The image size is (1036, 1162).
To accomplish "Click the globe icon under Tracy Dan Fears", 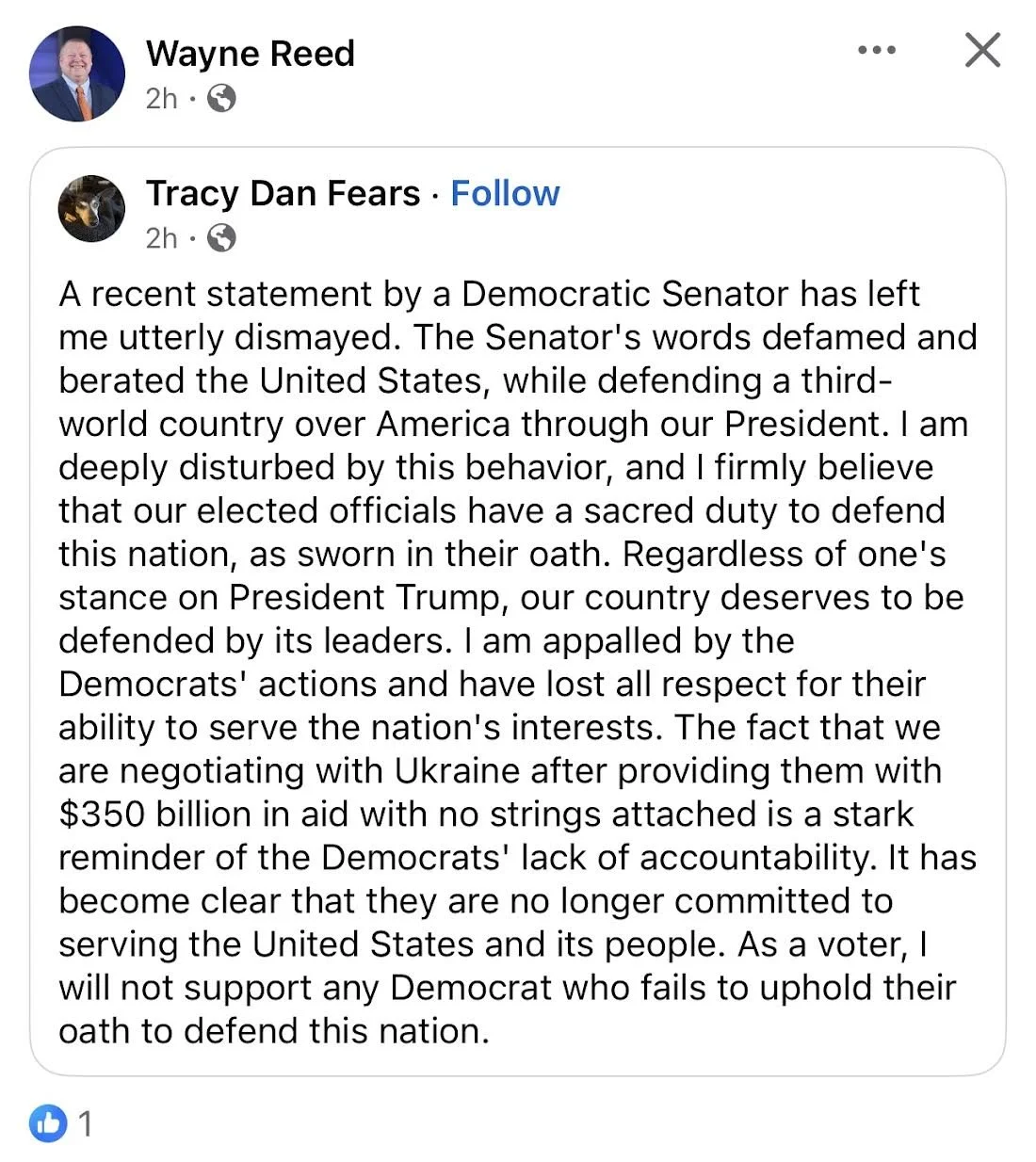I will [x=220, y=238].
